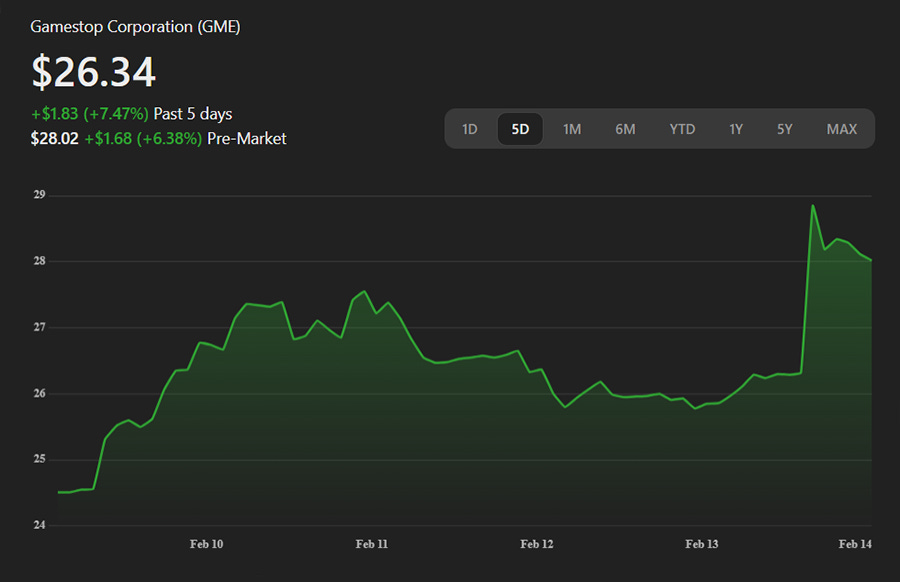The image size is (900, 582).
Task: Click the 24 price axis label
Action: point(39,525)
